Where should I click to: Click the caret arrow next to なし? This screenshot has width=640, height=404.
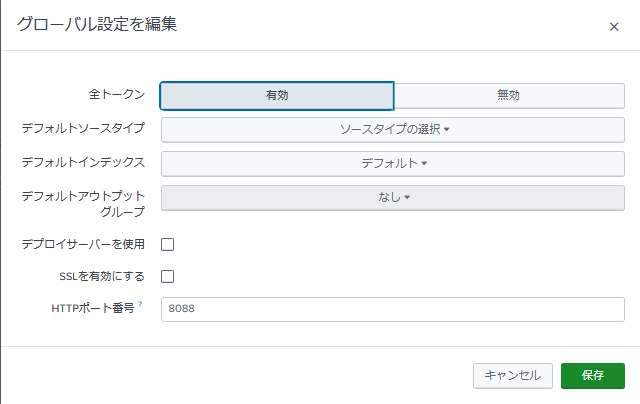click(407, 198)
